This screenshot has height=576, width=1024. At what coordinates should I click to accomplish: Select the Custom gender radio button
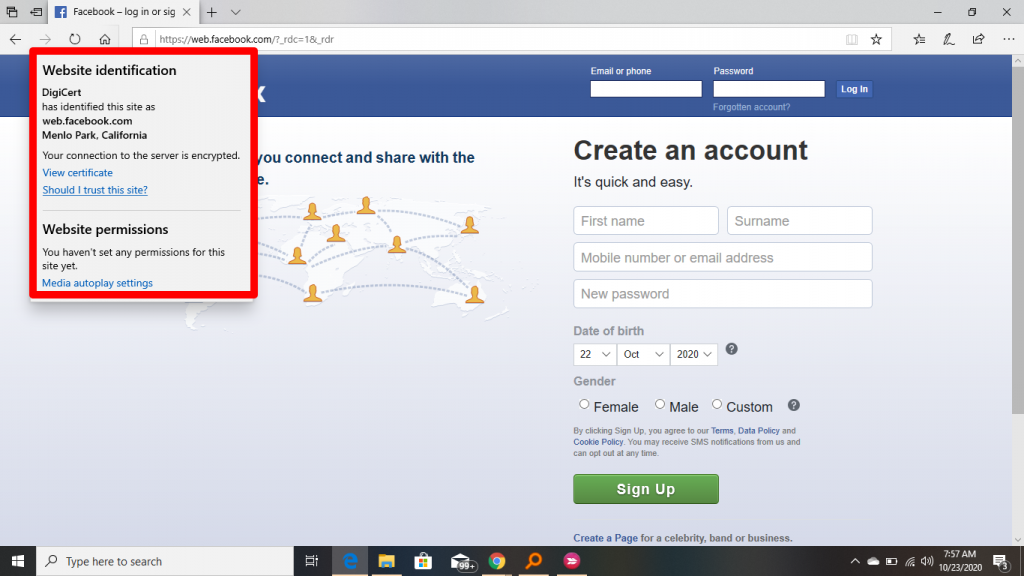click(717, 405)
